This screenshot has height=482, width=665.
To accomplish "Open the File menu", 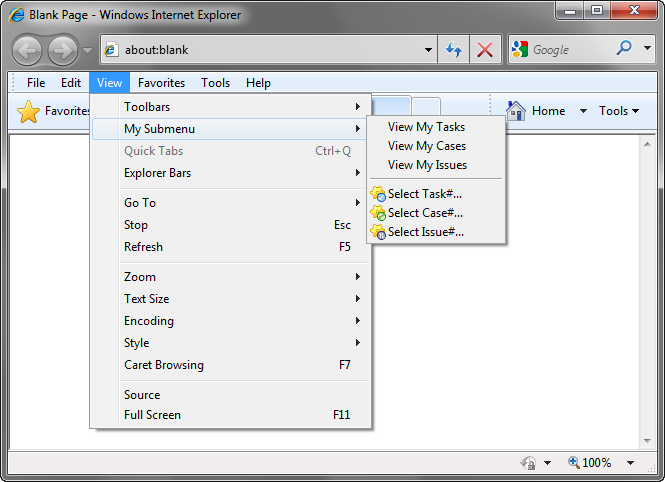I will click(36, 83).
